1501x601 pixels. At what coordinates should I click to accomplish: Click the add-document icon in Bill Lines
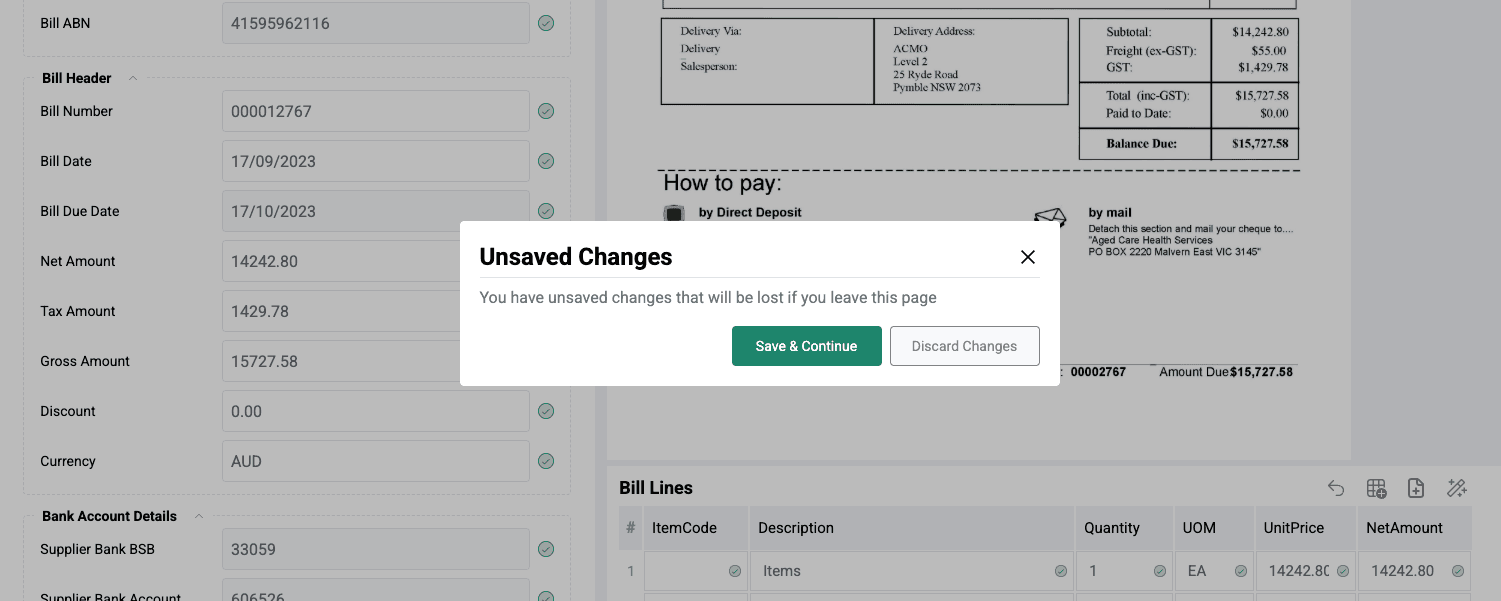tap(1416, 488)
